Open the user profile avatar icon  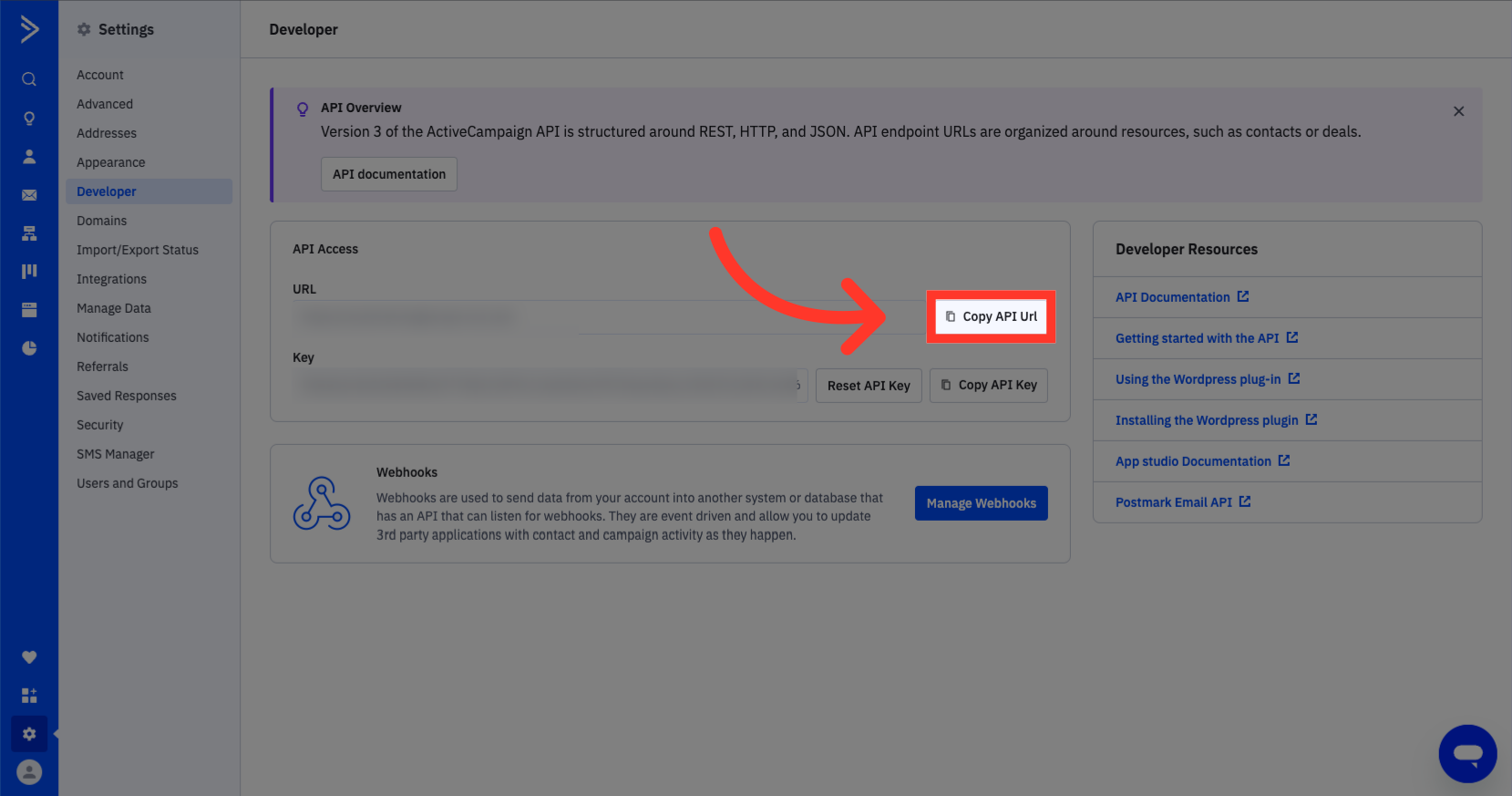coord(29,772)
